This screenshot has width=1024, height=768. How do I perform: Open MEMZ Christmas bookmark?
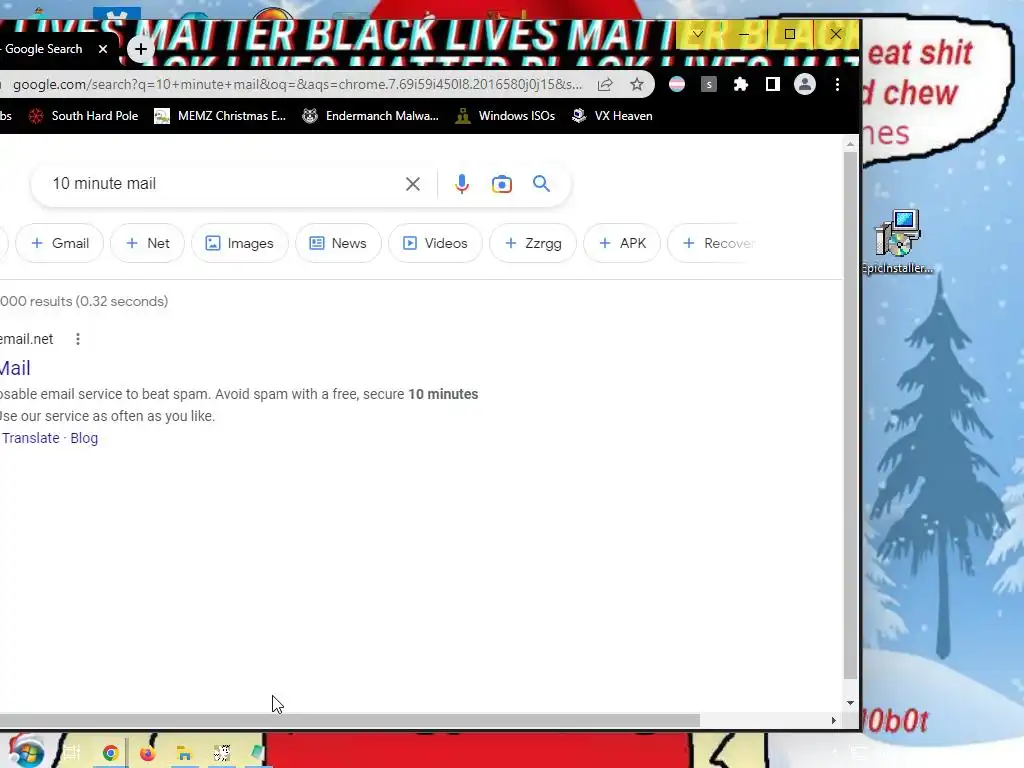pyautogui.click(x=220, y=116)
